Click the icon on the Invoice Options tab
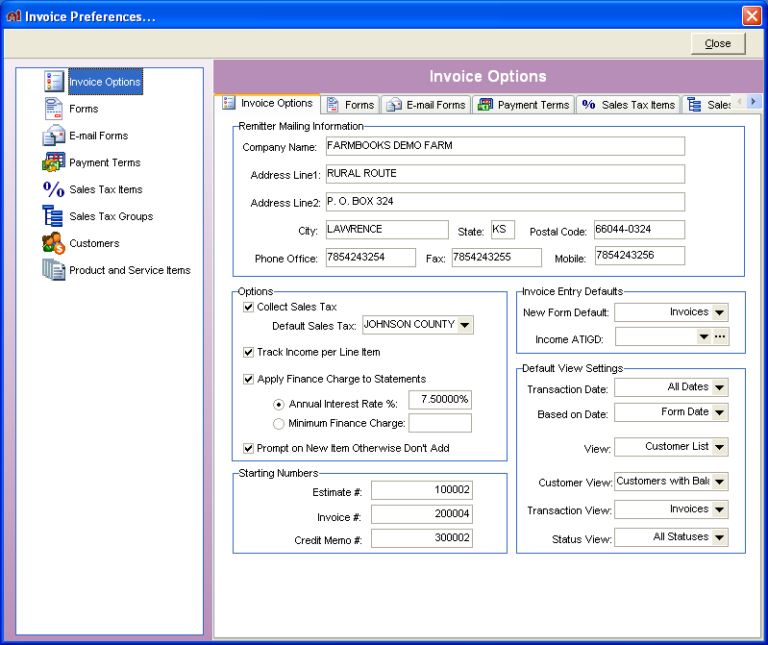The image size is (768, 645). [229, 103]
